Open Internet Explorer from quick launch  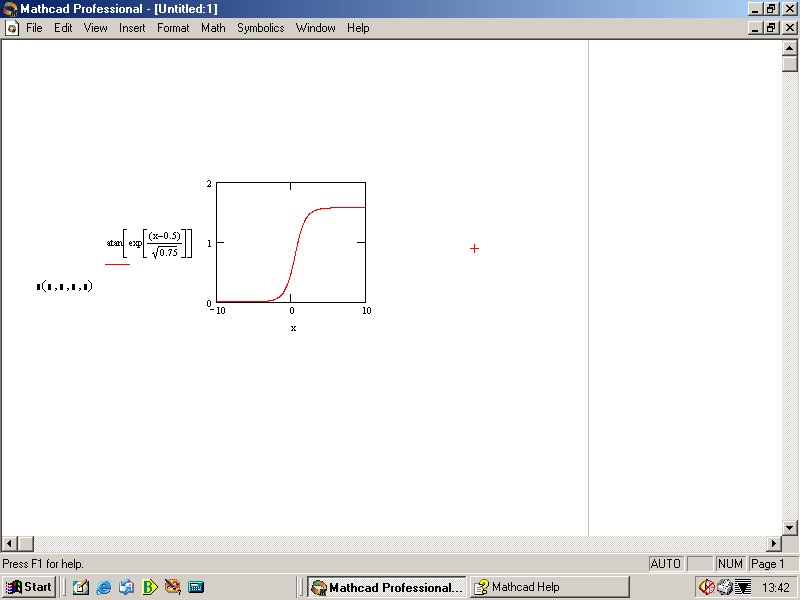[x=103, y=587]
